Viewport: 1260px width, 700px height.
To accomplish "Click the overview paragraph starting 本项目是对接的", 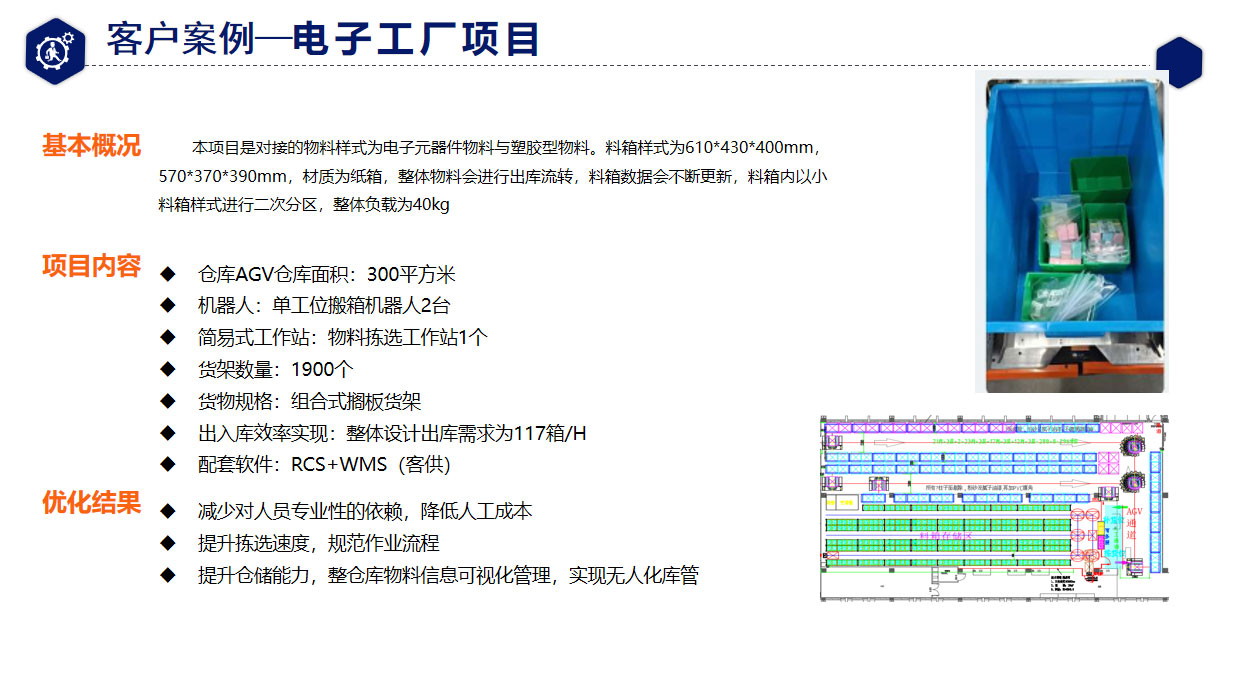I will [492, 176].
